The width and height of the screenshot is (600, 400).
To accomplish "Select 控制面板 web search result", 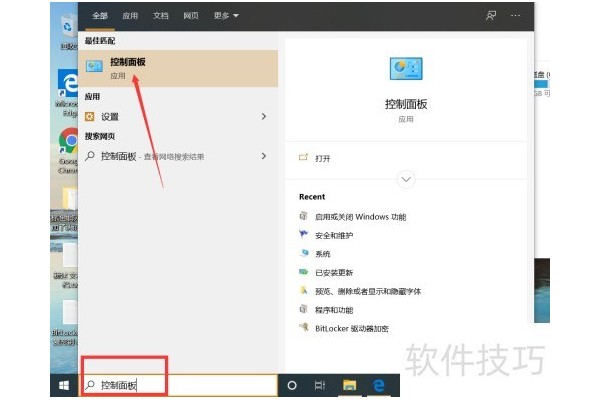I will click(178, 156).
